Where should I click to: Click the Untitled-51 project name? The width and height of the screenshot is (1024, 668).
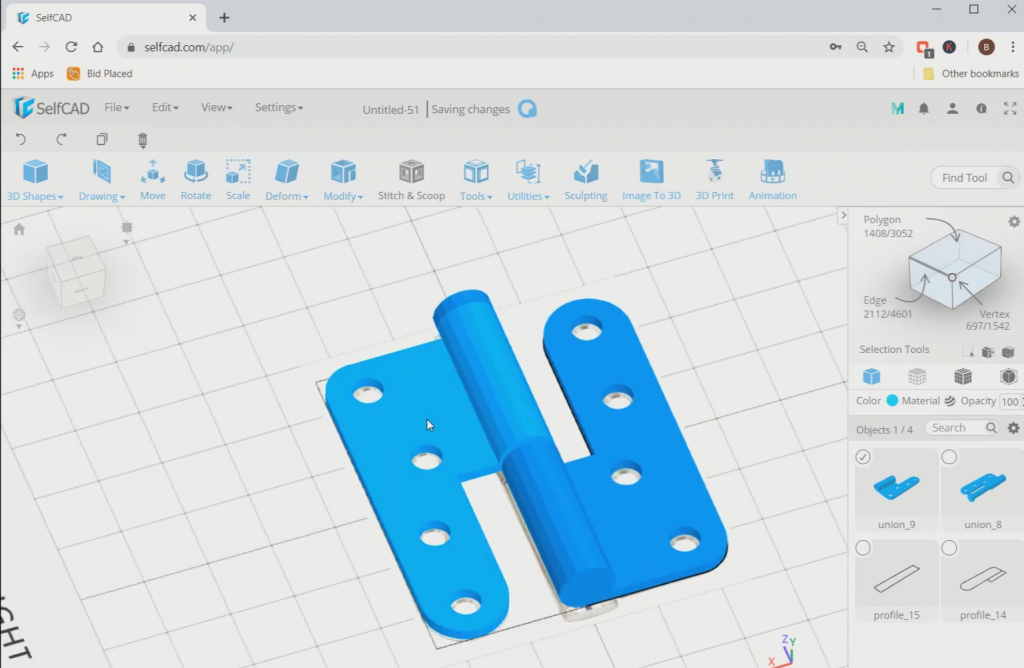[391, 109]
